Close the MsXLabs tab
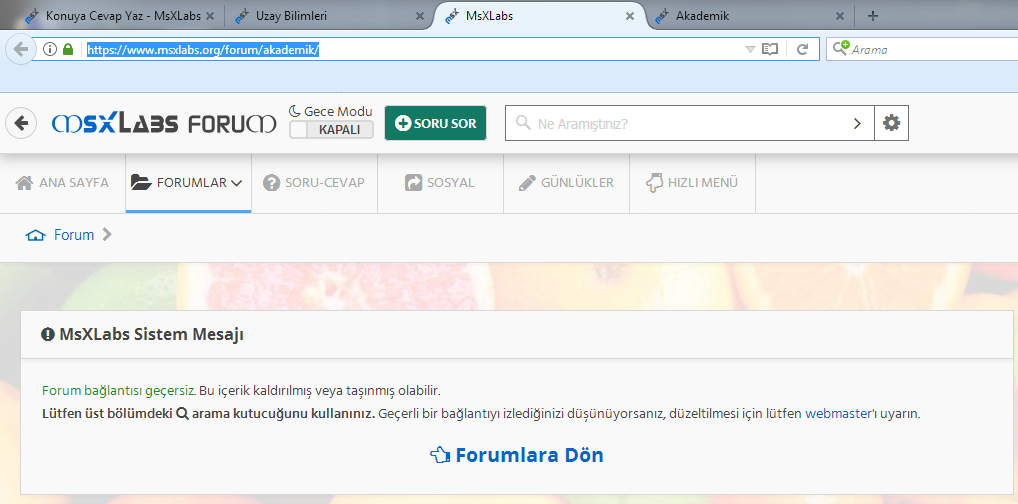 pos(630,16)
